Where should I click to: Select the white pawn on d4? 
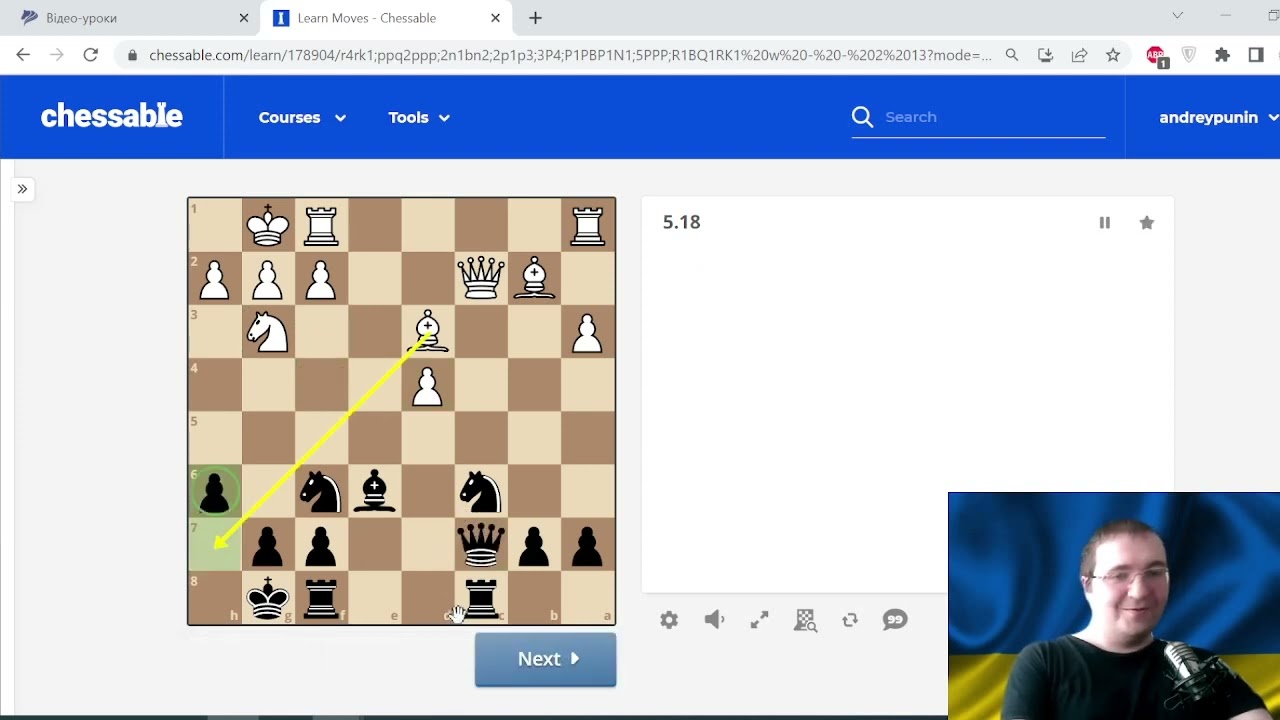(x=428, y=385)
